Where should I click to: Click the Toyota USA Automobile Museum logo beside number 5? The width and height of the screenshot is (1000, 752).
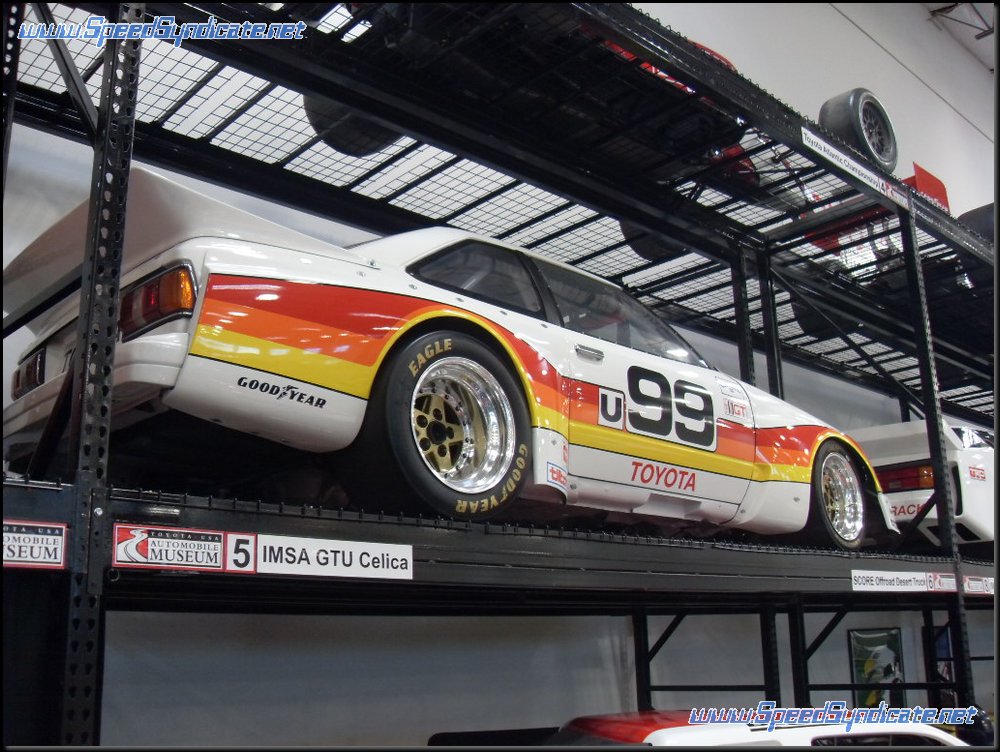coord(169,547)
